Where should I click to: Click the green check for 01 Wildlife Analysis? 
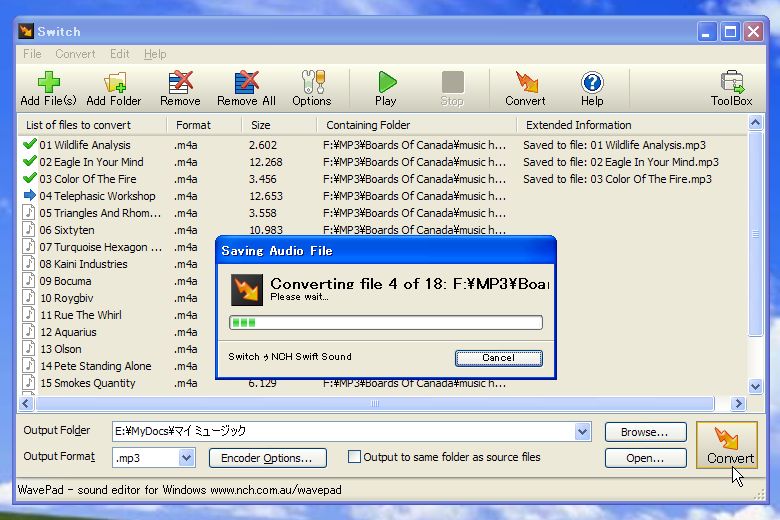[29, 144]
